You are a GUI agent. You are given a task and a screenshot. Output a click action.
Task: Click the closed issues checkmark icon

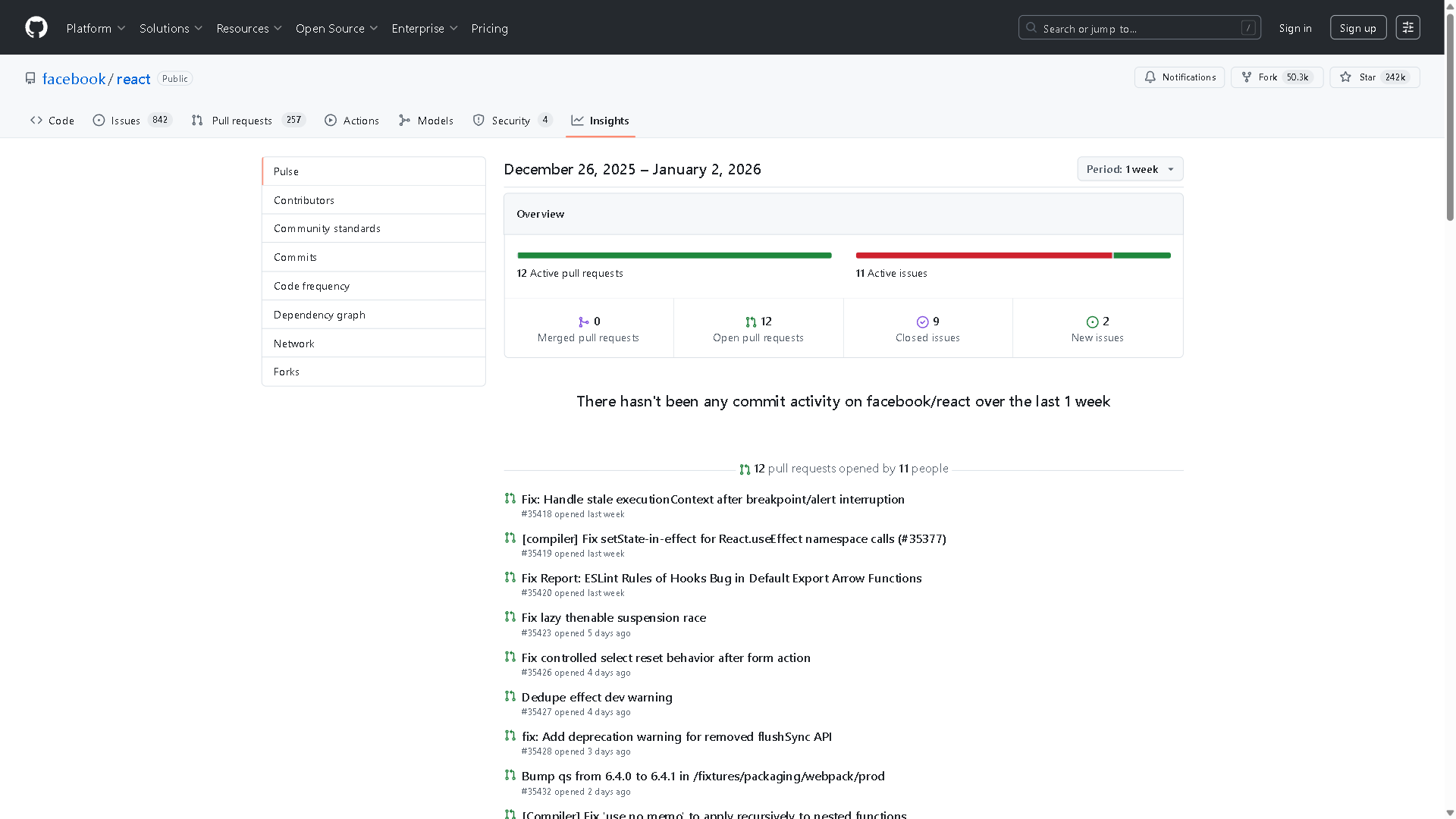(921, 322)
